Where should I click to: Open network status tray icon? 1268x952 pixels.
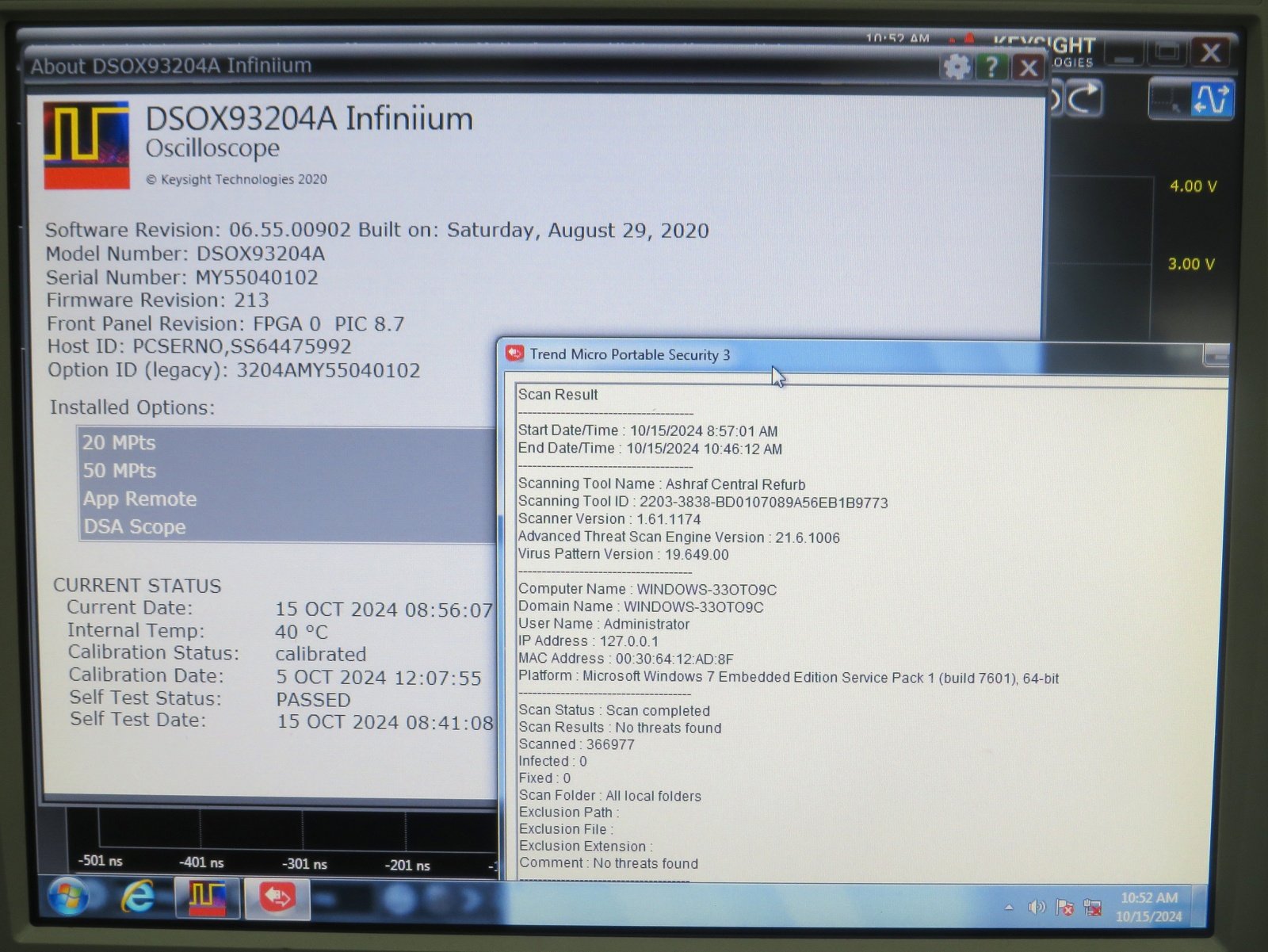tap(1093, 907)
